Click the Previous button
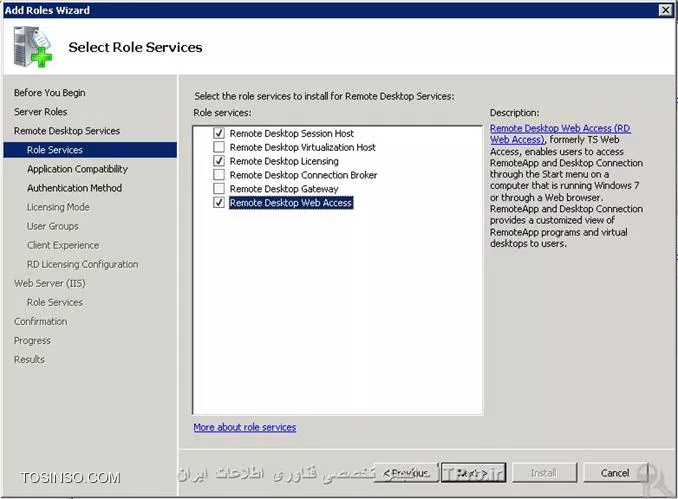 406,473
